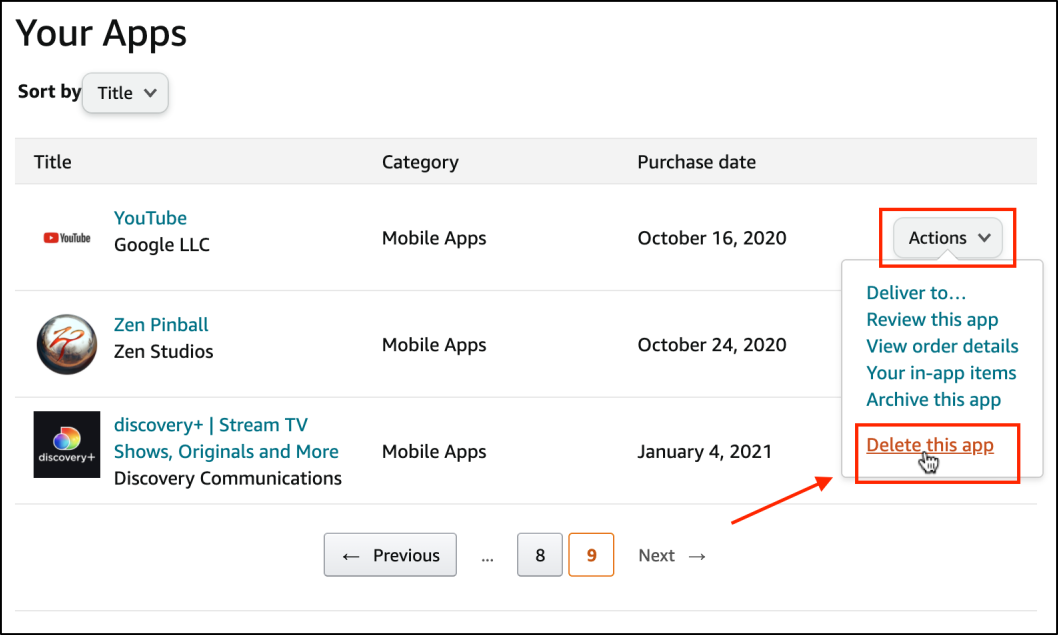The width and height of the screenshot is (1058, 635).
Task: Open the Zen Pinball title link
Action: point(161,325)
